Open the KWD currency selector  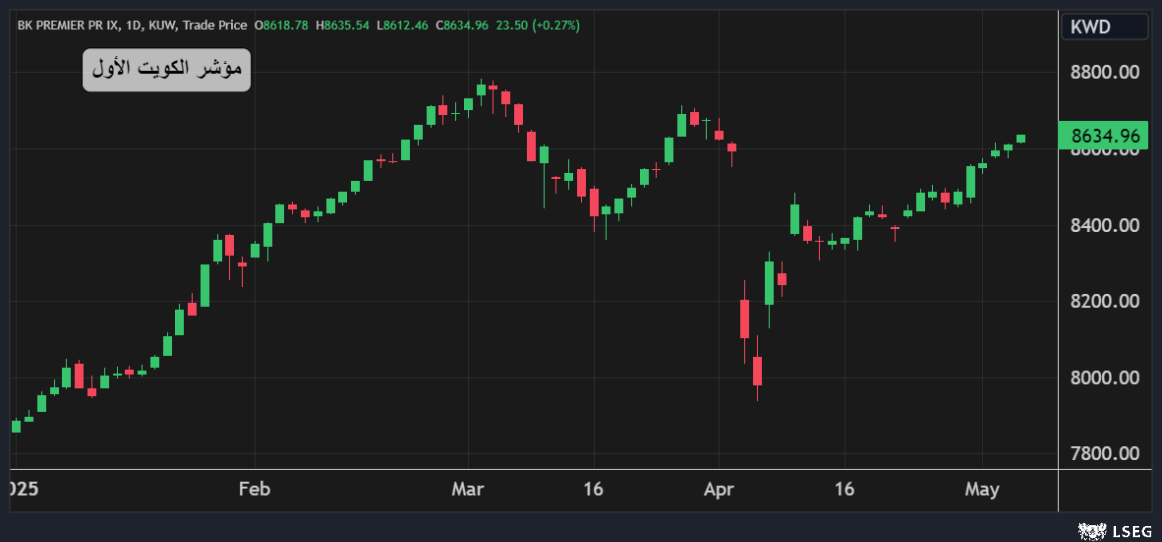coord(1104,27)
